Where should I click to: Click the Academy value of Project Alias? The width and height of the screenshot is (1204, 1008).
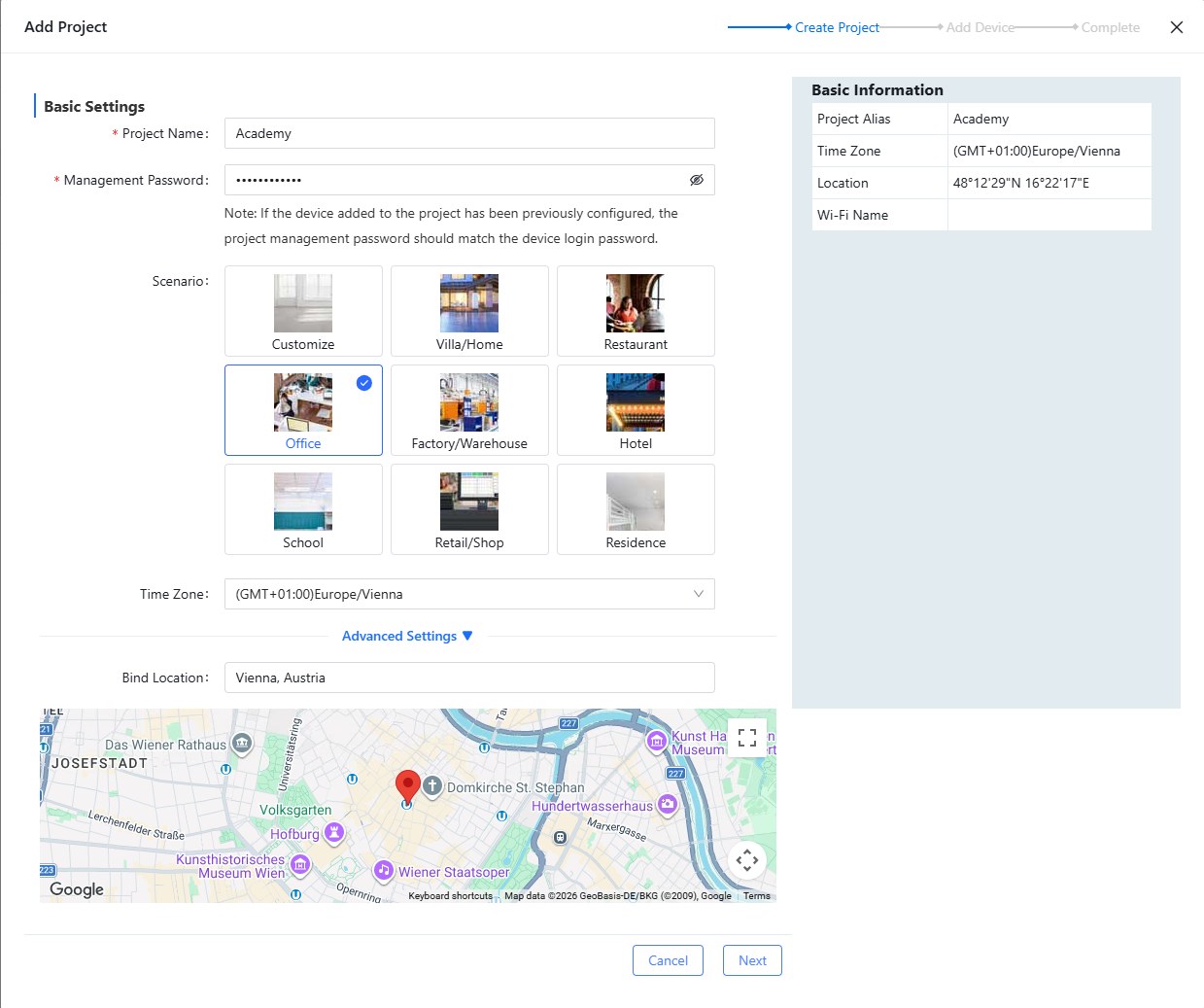pos(980,119)
